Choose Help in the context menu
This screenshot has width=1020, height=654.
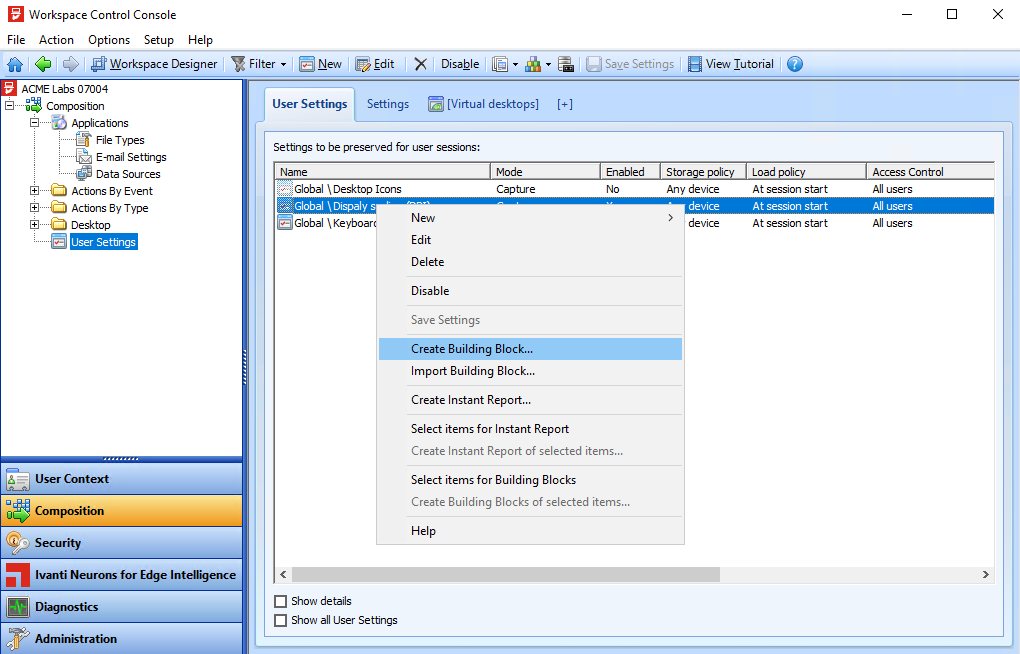[530, 531]
